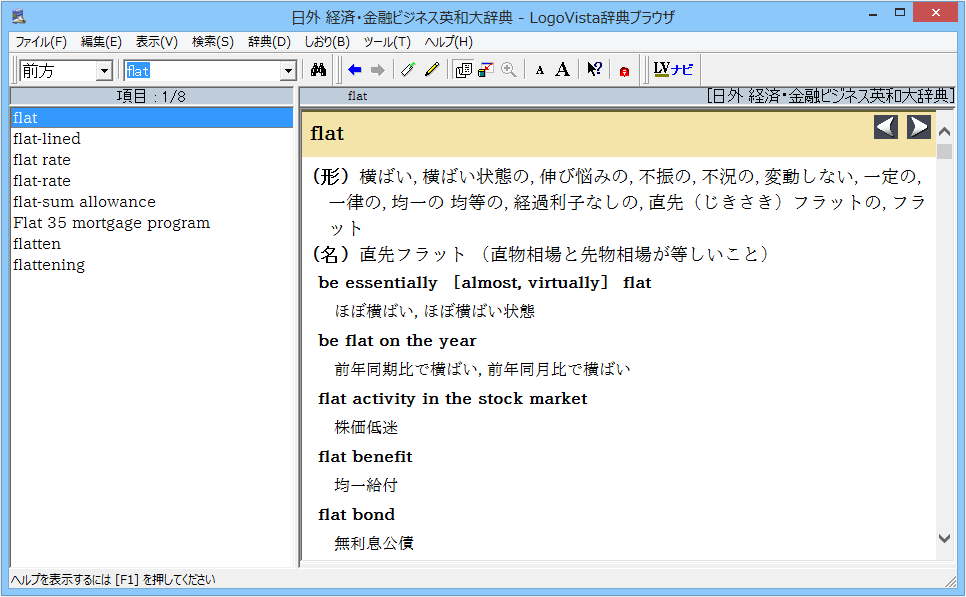Go to next entry with right arrow
Screen dimensions: 966x597
pos(918,127)
